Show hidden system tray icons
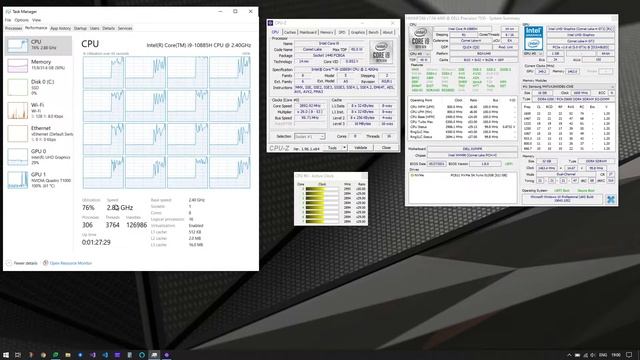Screen dimensions: 640x360 569,355
